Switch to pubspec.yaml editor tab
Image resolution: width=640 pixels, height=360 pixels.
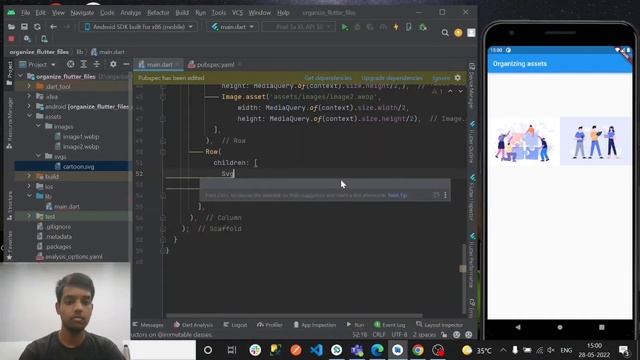[x=215, y=64]
